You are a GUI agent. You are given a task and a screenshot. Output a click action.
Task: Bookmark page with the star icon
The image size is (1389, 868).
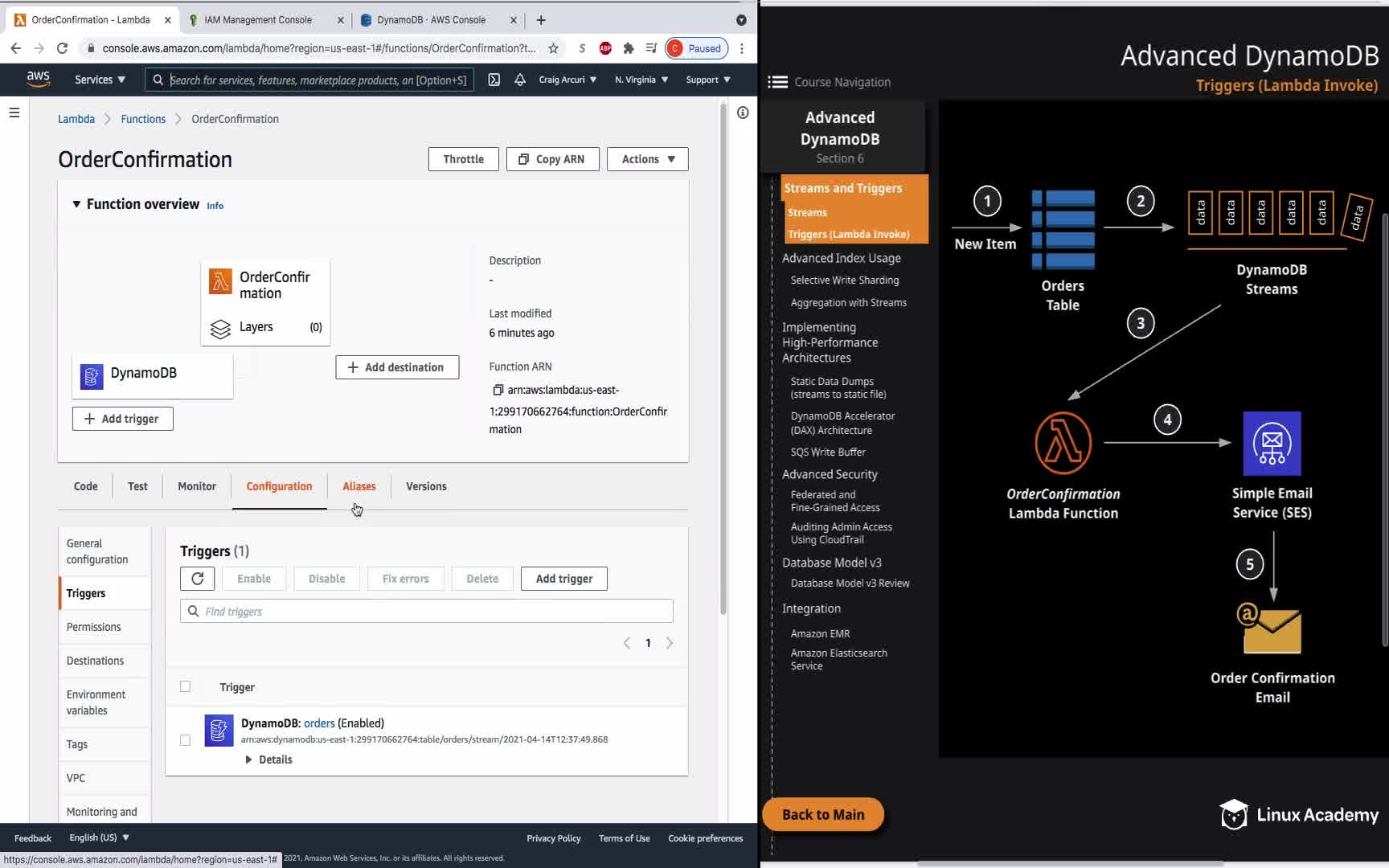pos(553,48)
